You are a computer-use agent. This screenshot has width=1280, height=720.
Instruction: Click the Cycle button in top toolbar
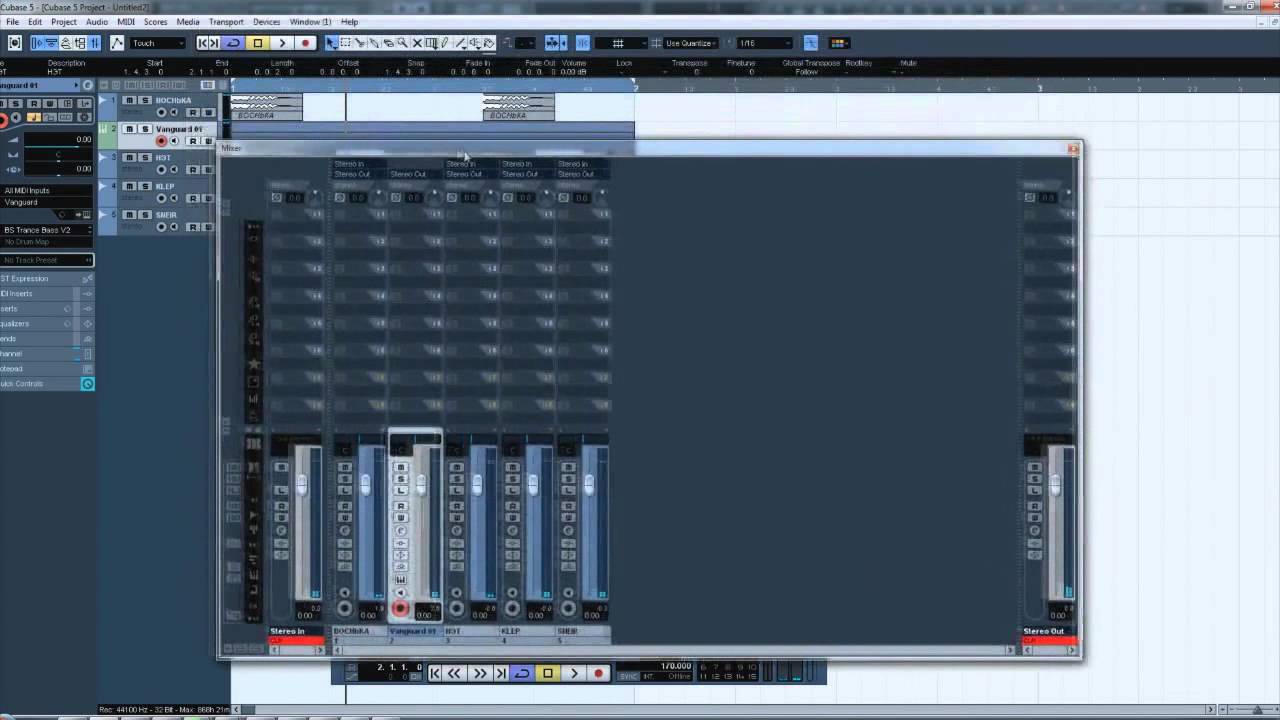pos(233,43)
